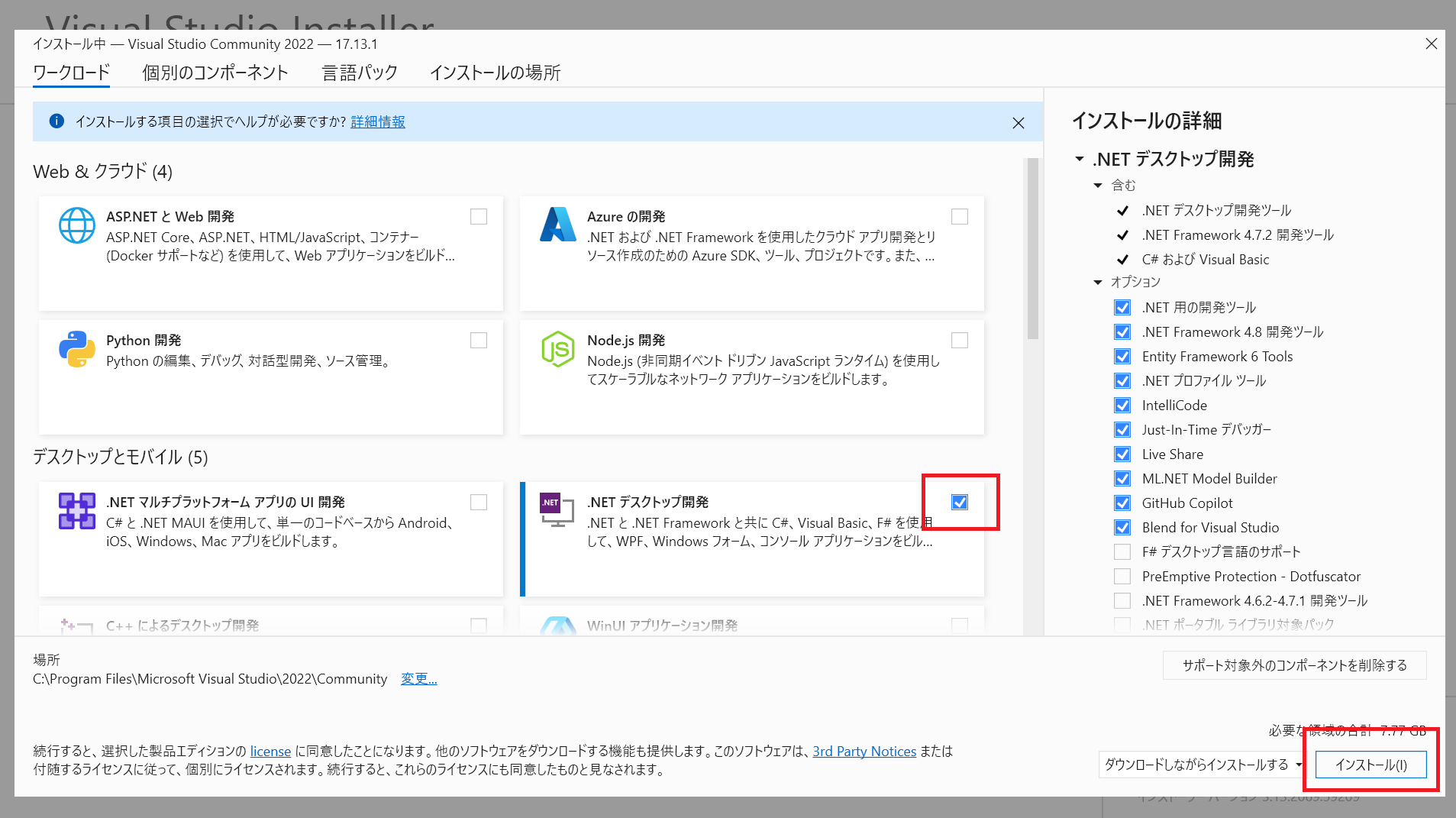Screen dimensions: 1456x818
Task: Select the Node.js 開発 card title
Action: 626,341
